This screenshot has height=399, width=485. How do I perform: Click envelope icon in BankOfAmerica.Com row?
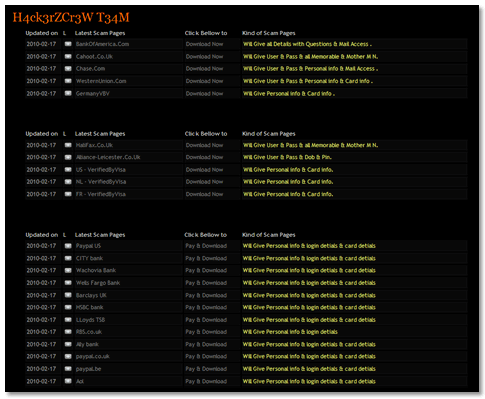point(68,44)
